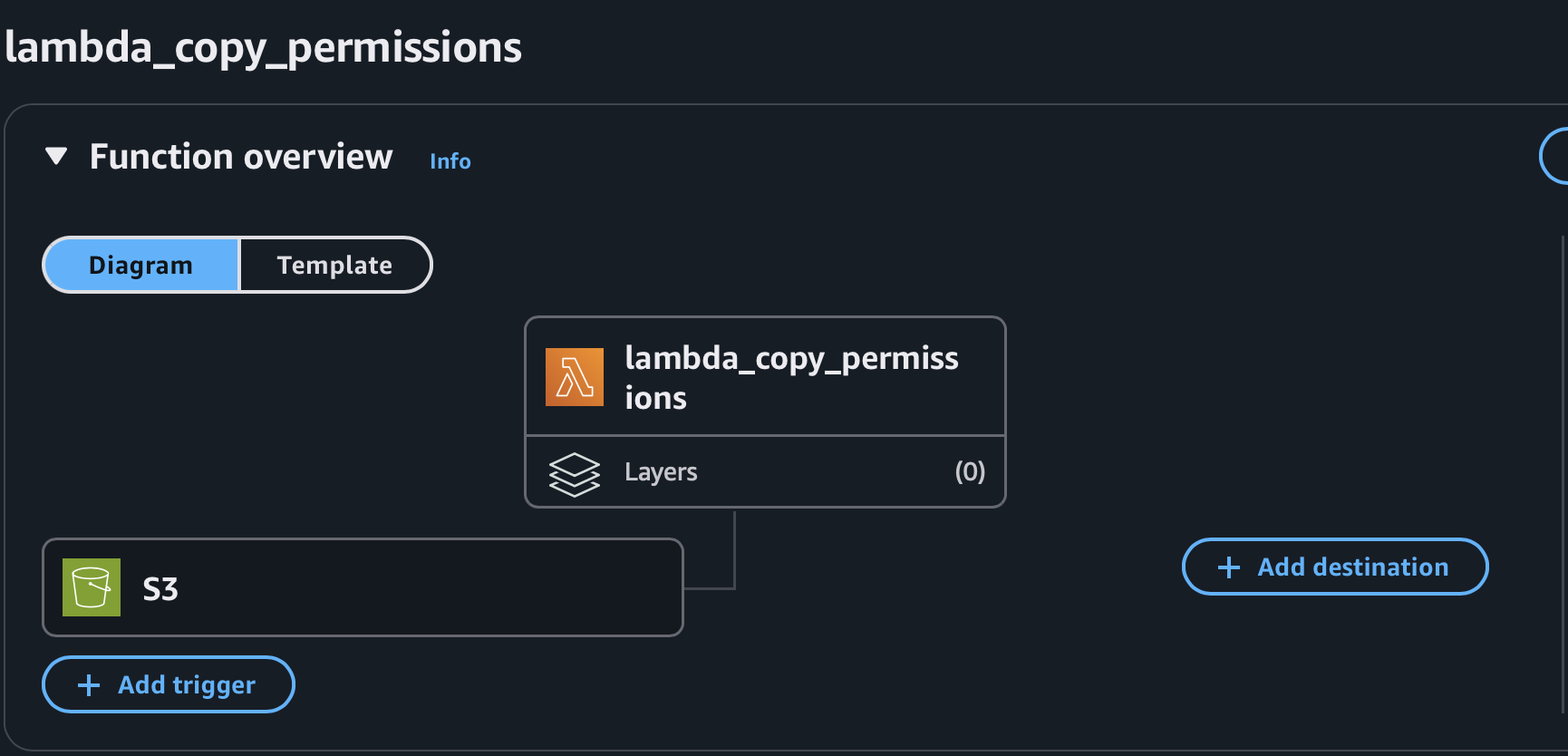1568x756 pixels.
Task: Click the green S3 bucket icon
Action: point(92,587)
